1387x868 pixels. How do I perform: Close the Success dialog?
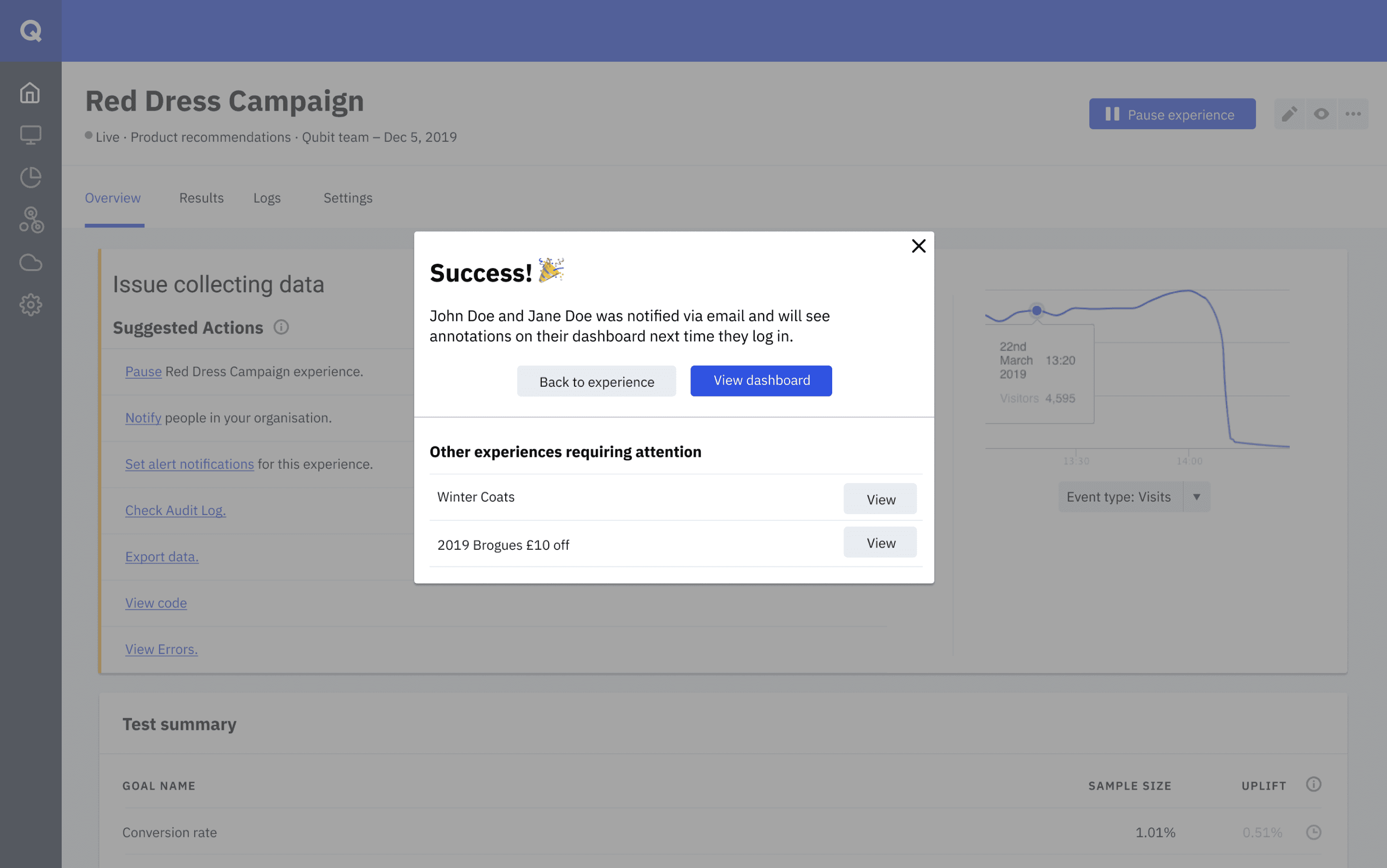(x=919, y=246)
